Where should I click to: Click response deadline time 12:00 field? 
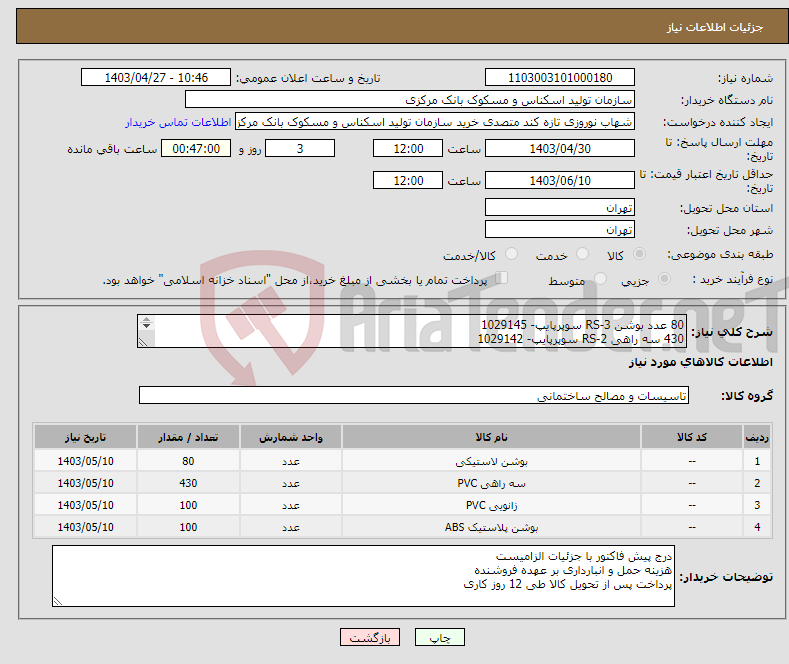coord(408,148)
